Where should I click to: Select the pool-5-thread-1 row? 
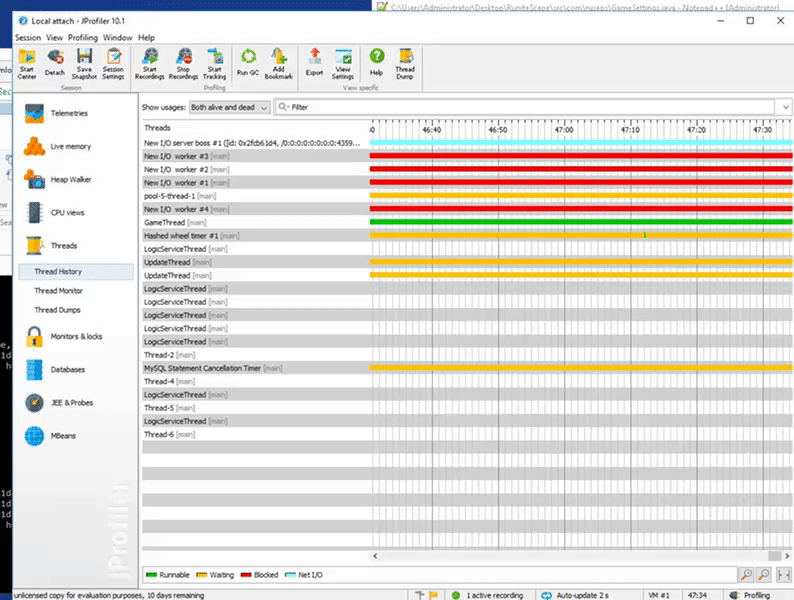click(x=467, y=196)
